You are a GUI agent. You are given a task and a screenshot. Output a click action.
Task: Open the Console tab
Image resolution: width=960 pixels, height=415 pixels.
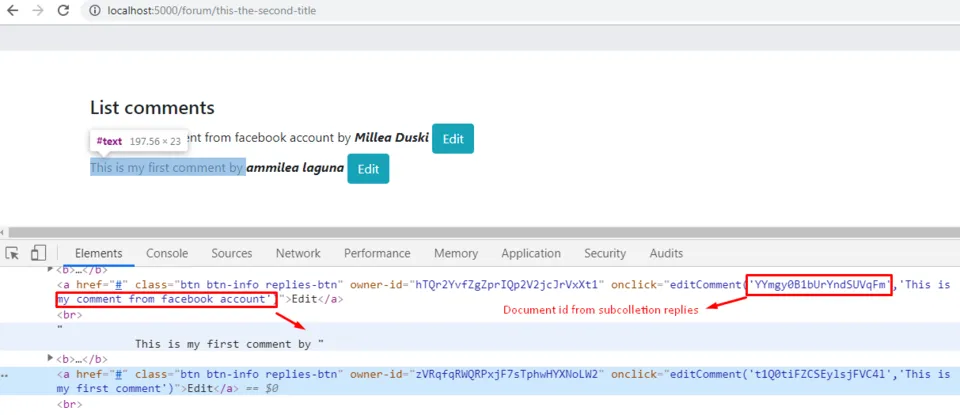[x=167, y=253]
